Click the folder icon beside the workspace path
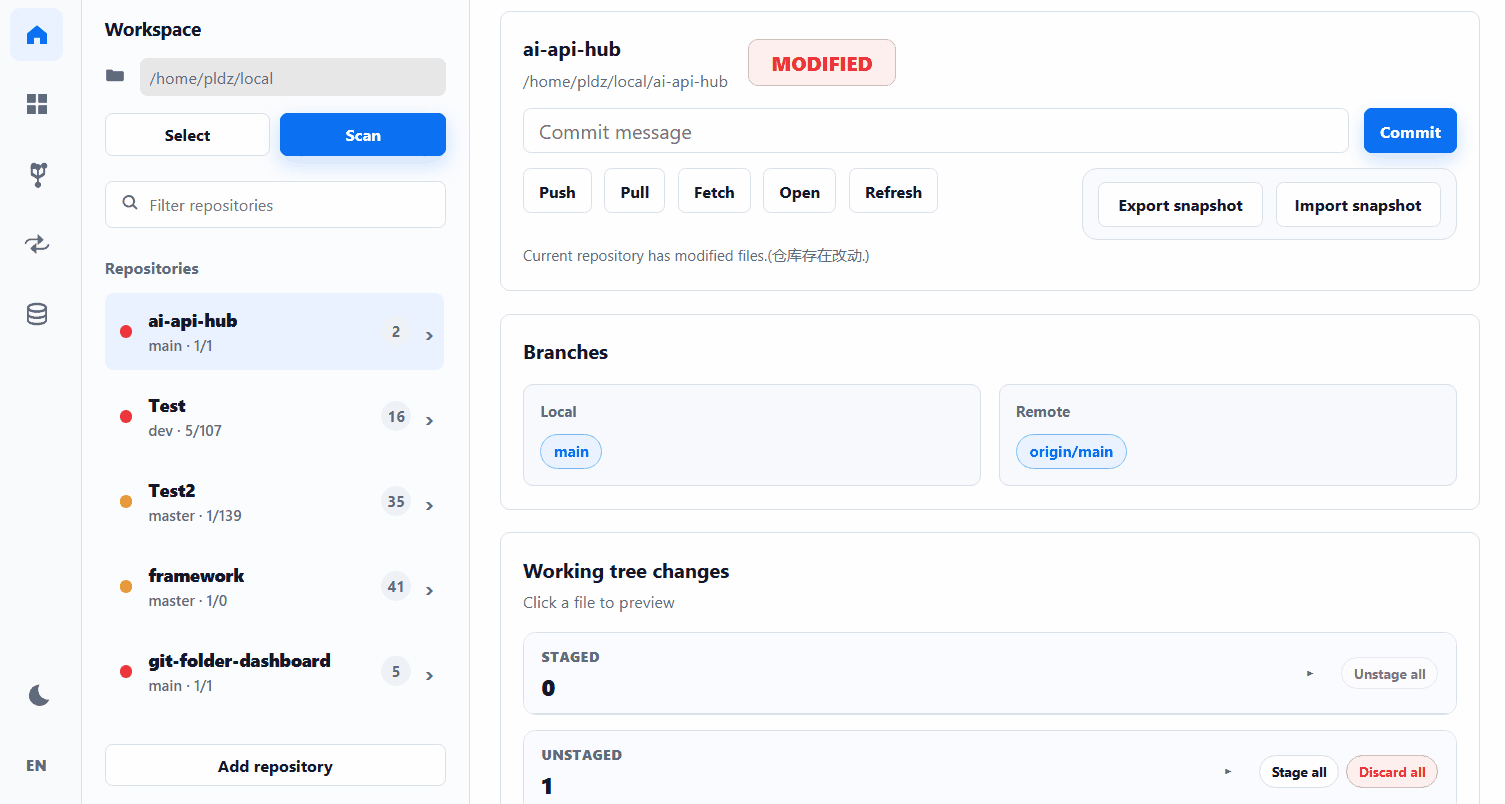1505x804 pixels. (114, 75)
